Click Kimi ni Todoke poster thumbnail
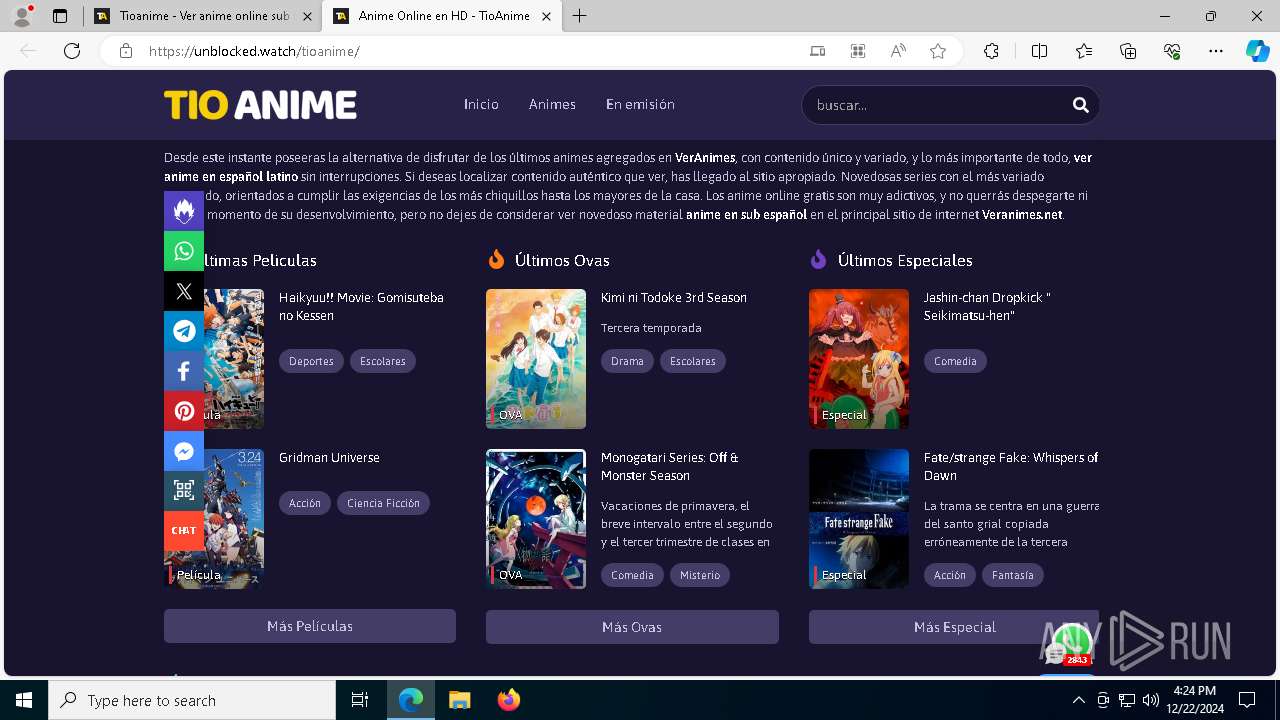Image resolution: width=1280 pixels, height=720 pixels. 536,359
